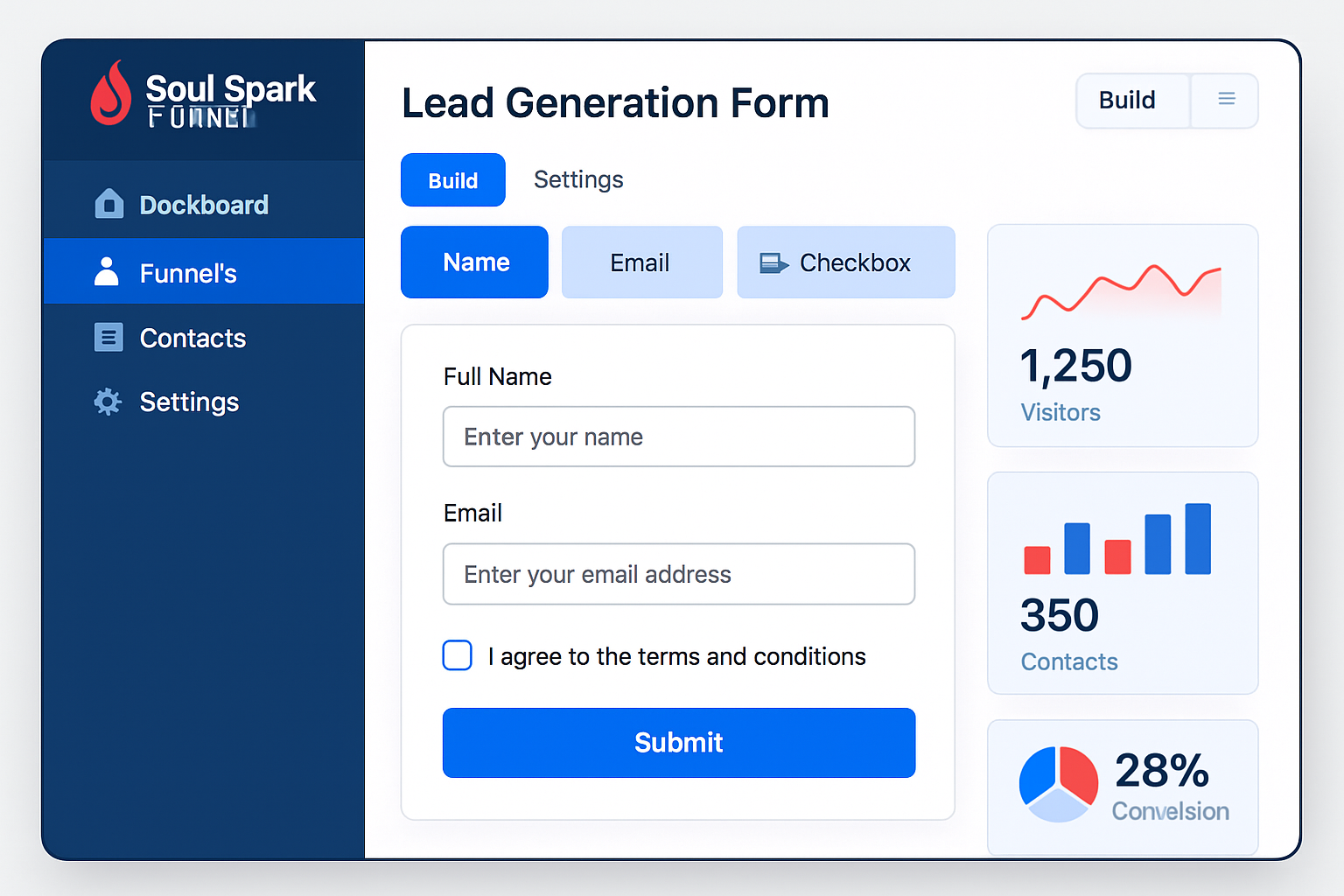The width and height of the screenshot is (1344, 896).
Task: Click the conversion pie chart icon
Action: [1058, 784]
